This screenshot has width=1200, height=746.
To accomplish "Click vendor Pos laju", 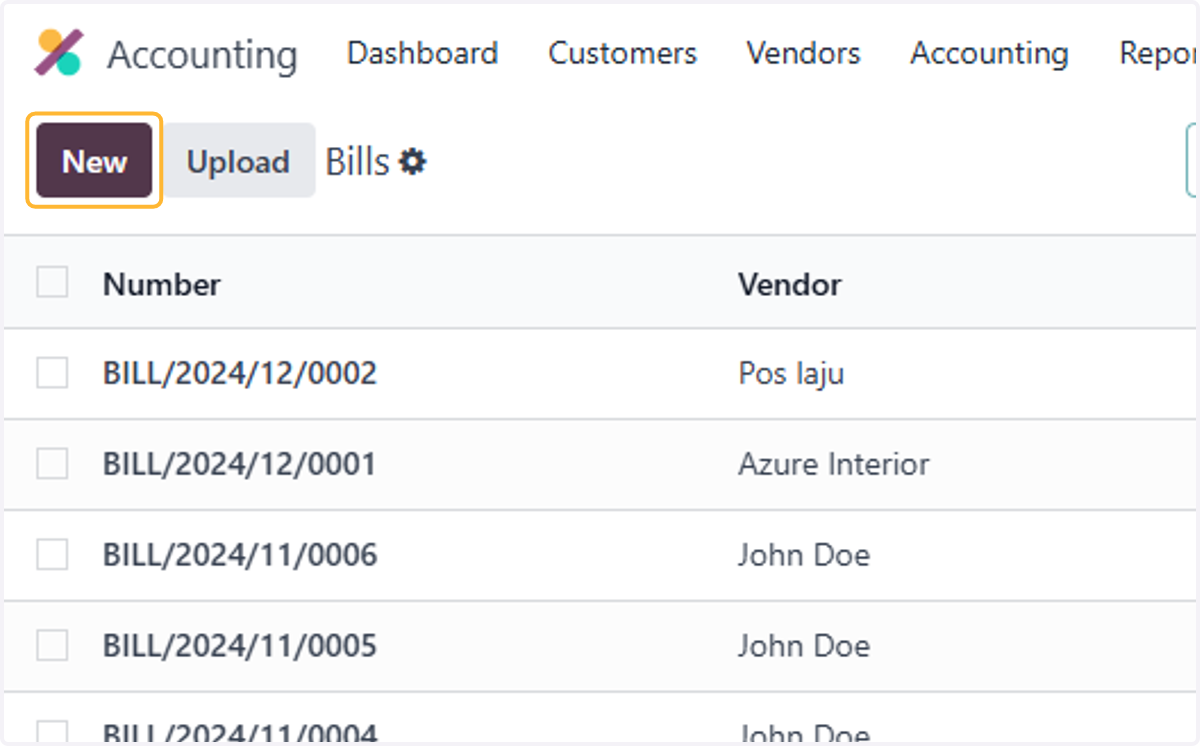I will [x=791, y=374].
